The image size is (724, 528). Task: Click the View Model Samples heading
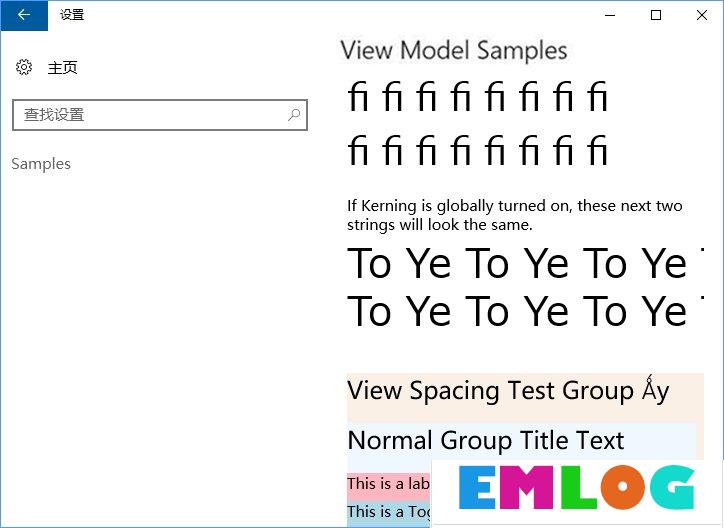(454, 50)
